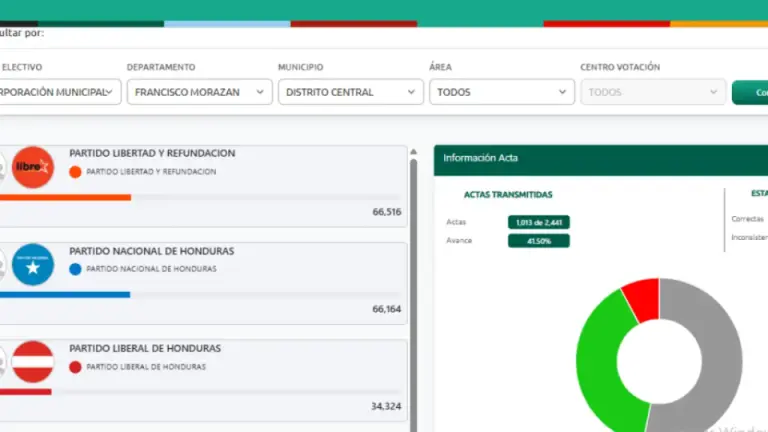
Task: Open the Departamento dropdown showing Francisco Morazan
Action: pyautogui.click(x=199, y=92)
